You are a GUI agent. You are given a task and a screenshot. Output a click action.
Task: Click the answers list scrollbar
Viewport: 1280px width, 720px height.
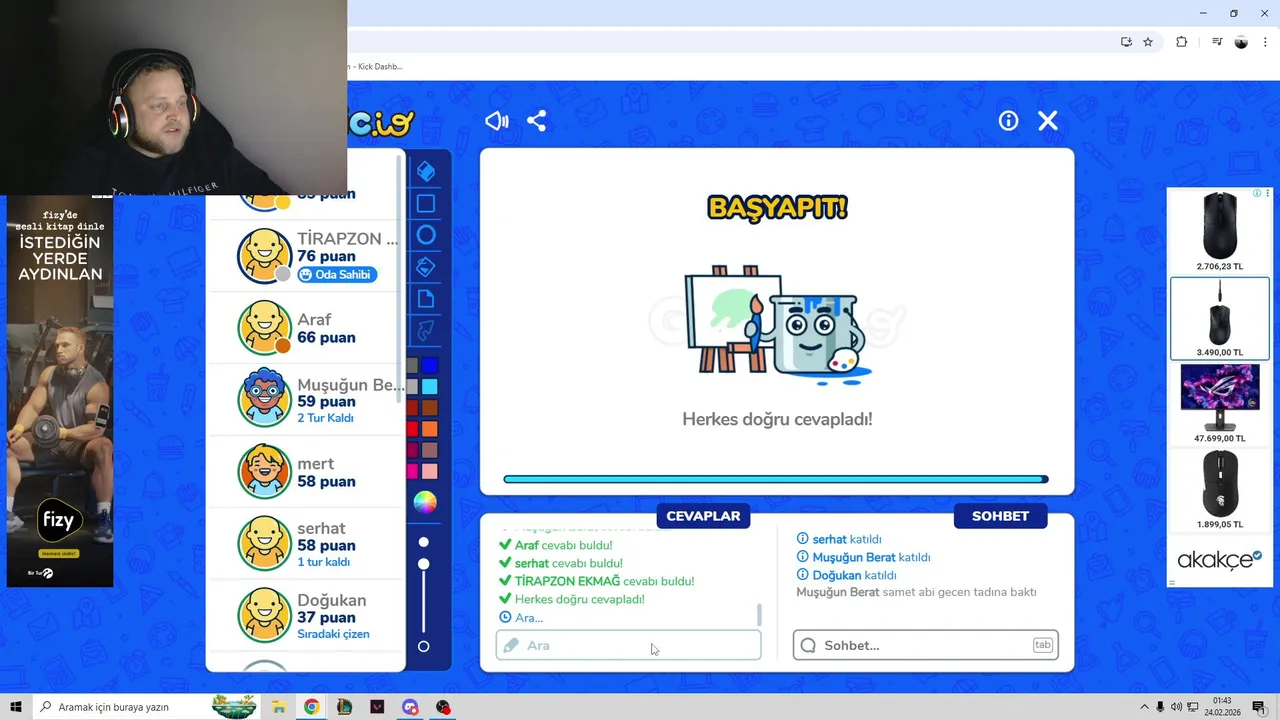click(759, 614)
